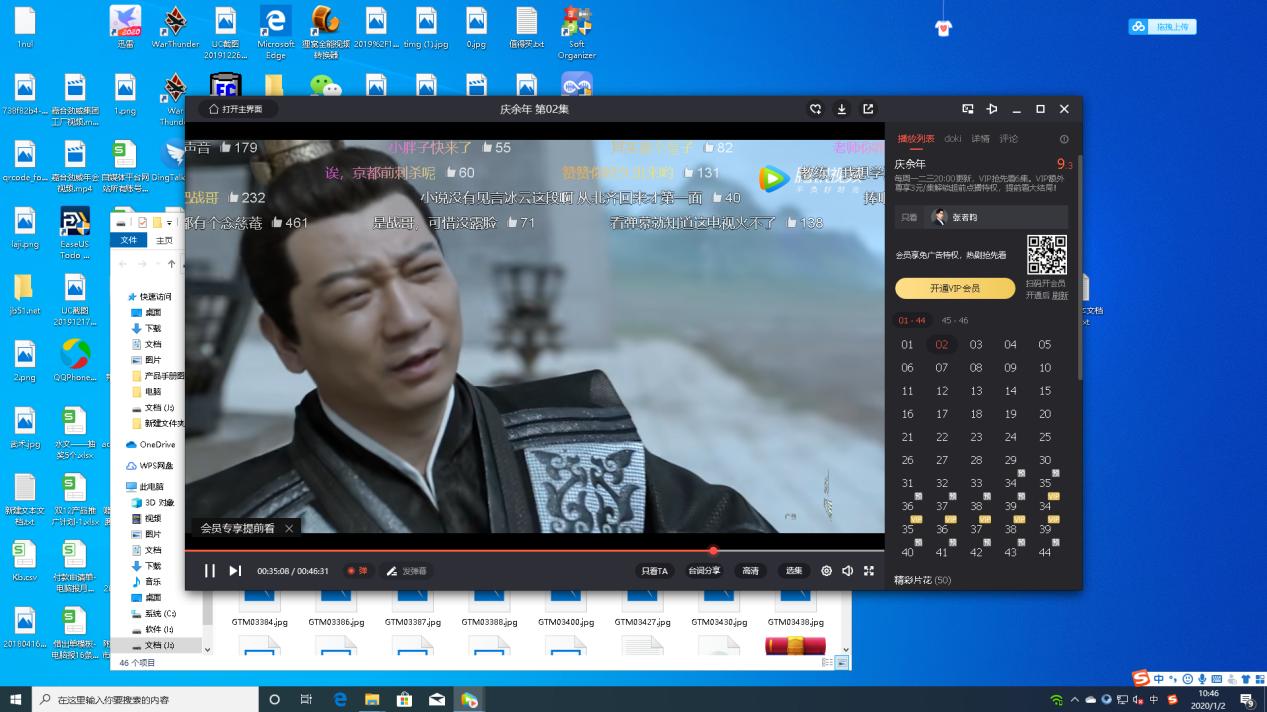Screen dimensions: 1267x712
Task: Switch to episode range 45 - 46
Action: click(x=955, y=321)
